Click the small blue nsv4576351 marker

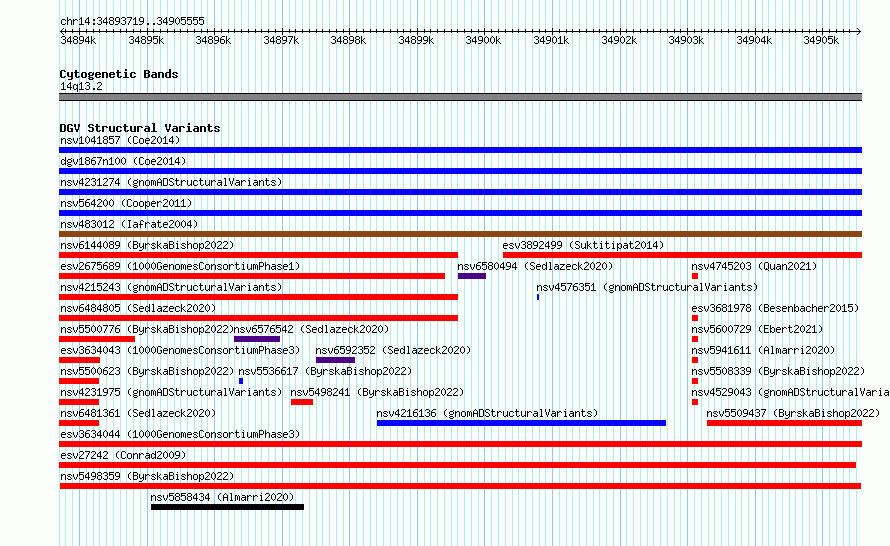tap(538, 297)
